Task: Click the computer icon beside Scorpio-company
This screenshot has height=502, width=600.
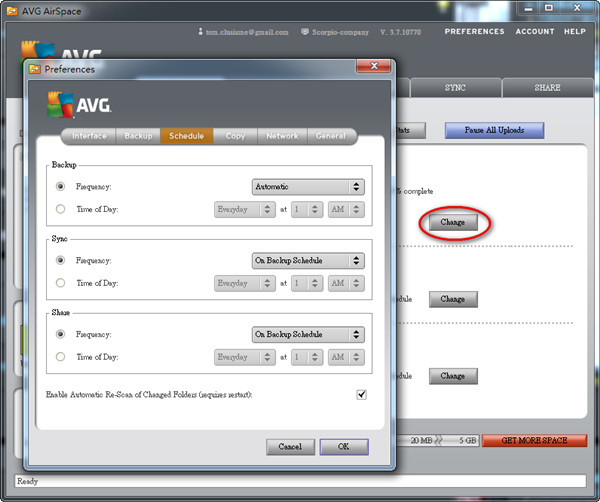Action: [305, 31]
